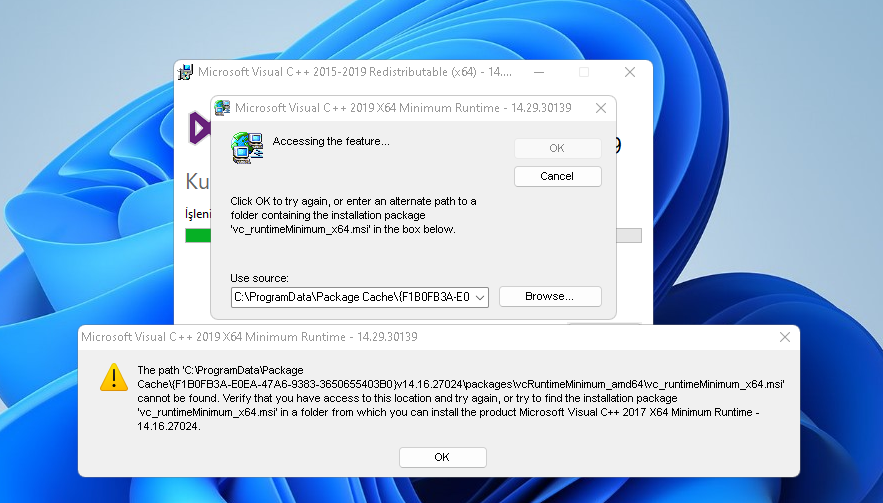Minimize the Visual C++ 2015-2019 Redistributable window
This screenshot has width=883, height=503.
pyautogui.click(x=539, y=72)
